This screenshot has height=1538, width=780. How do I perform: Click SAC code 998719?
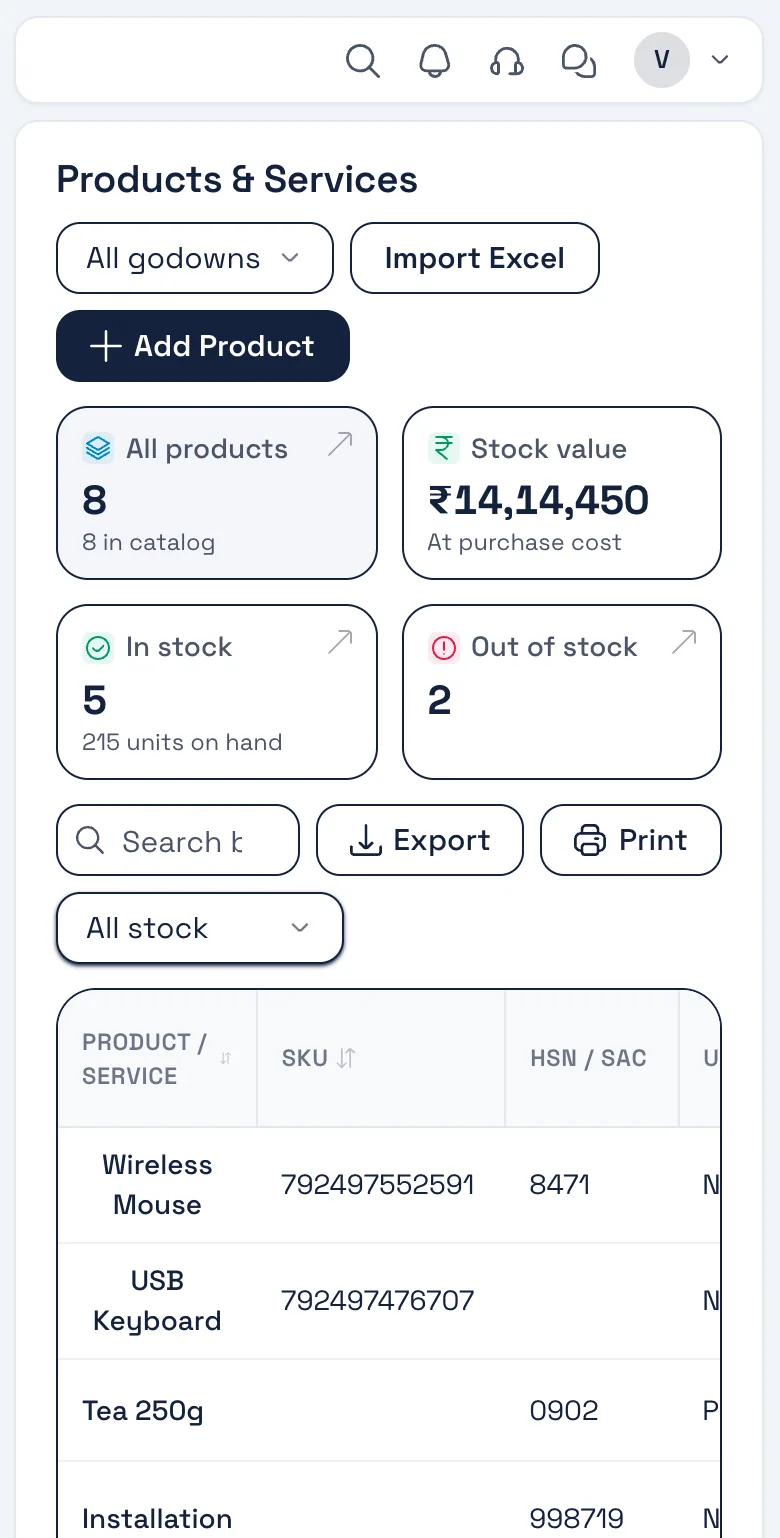coord(577,1519)
